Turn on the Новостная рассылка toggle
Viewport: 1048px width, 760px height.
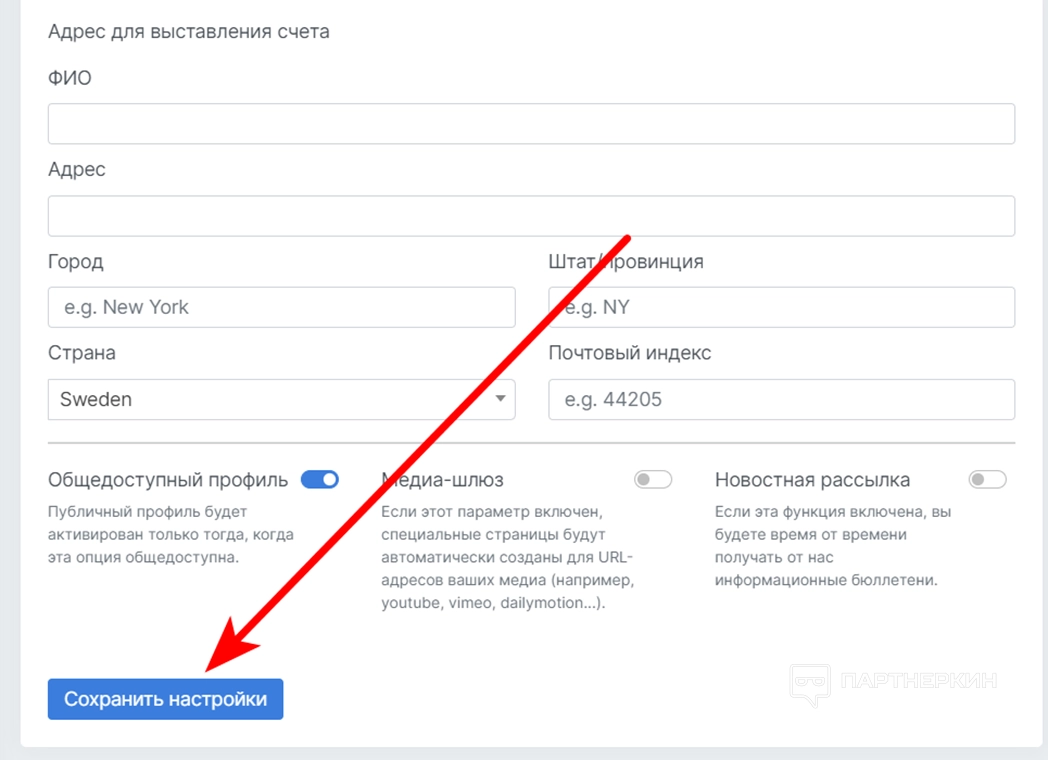pyautogui.click(x=987, y=480)
